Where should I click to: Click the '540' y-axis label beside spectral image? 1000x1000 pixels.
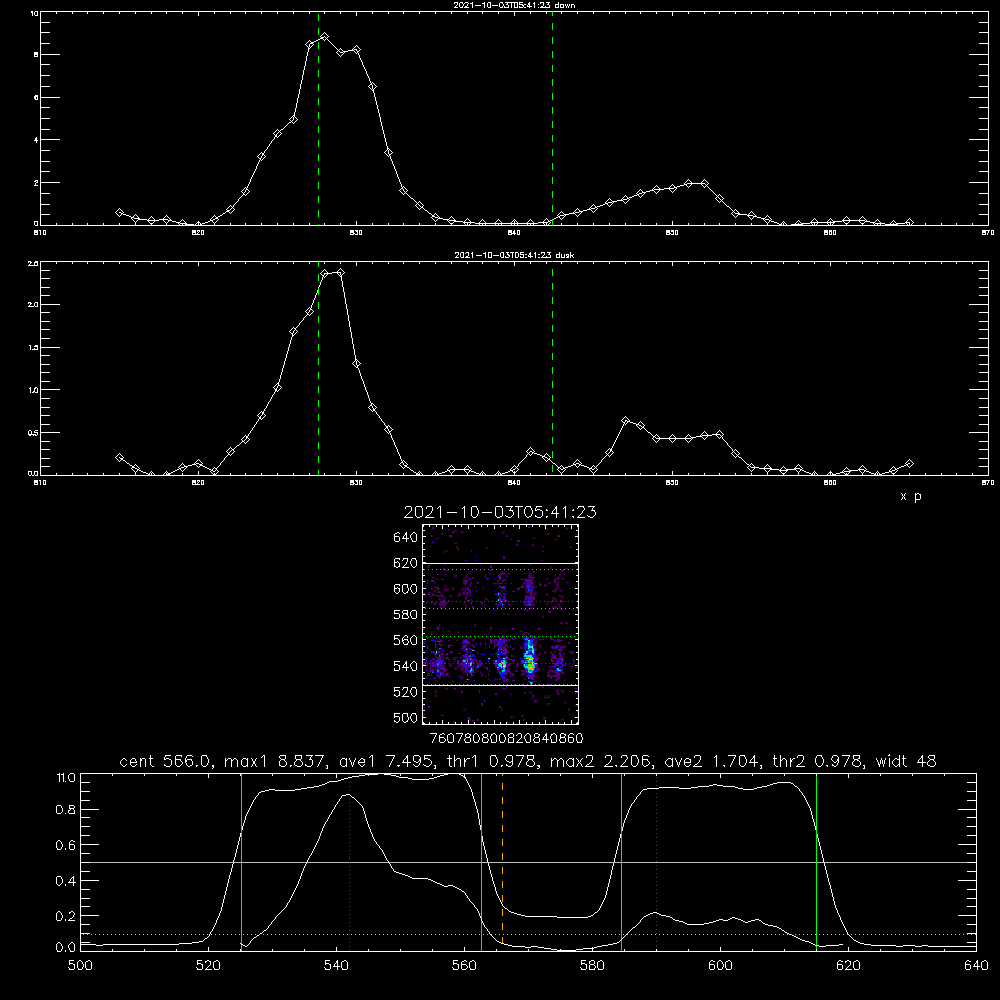(x=406, y=666)
